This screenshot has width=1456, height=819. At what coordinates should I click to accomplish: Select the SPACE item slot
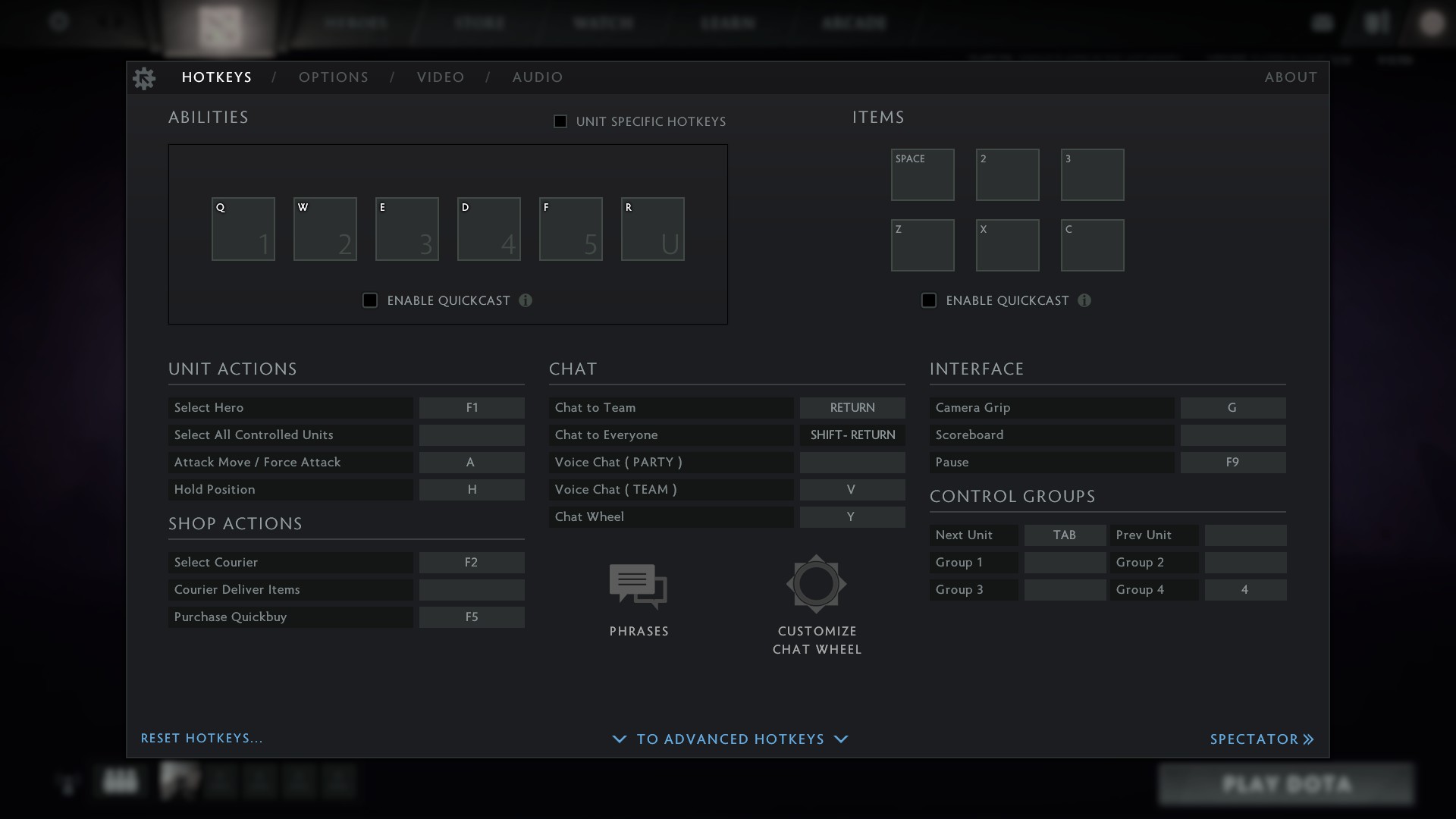point(922,174)
